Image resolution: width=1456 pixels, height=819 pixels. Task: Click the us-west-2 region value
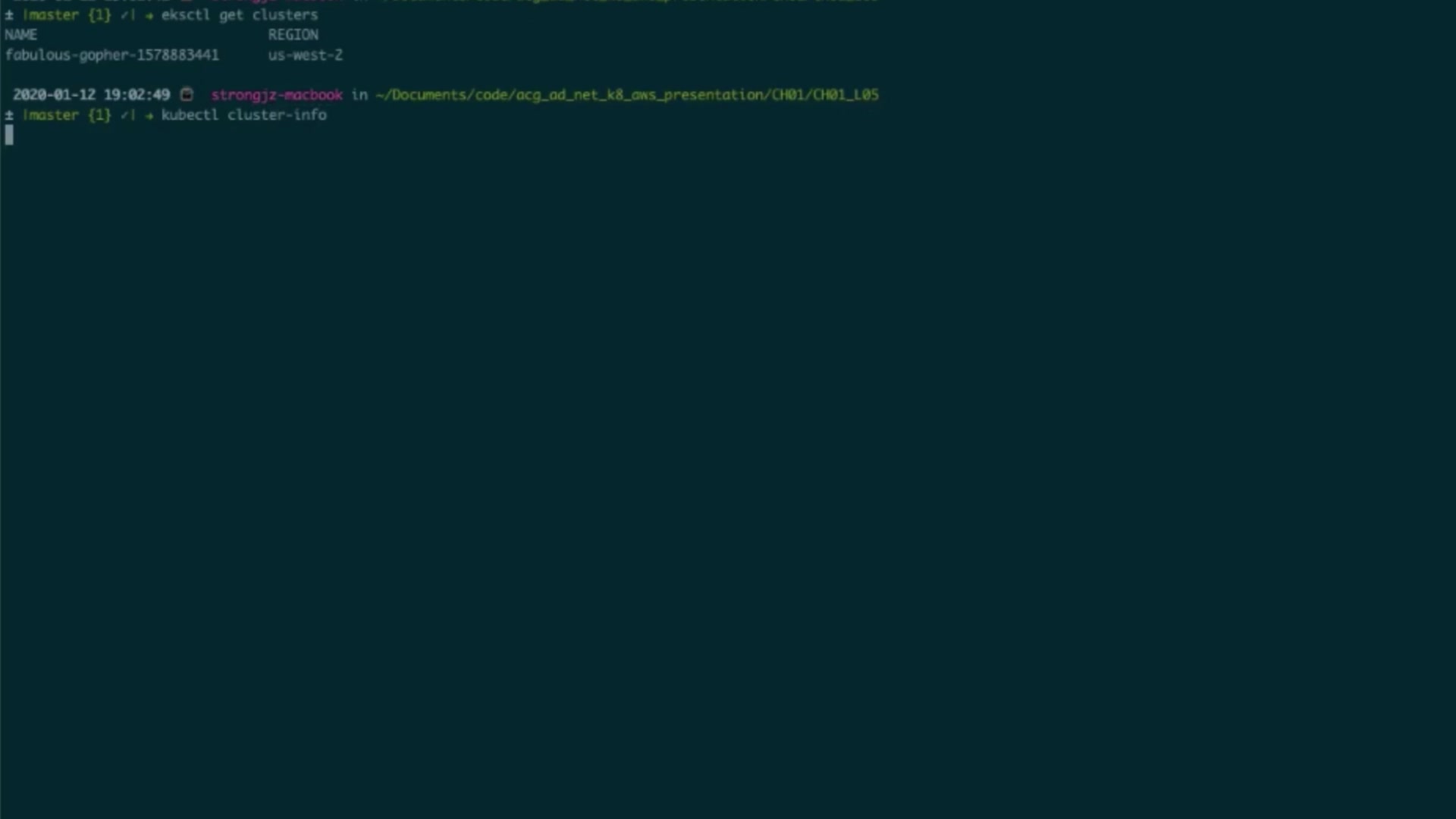305,55
